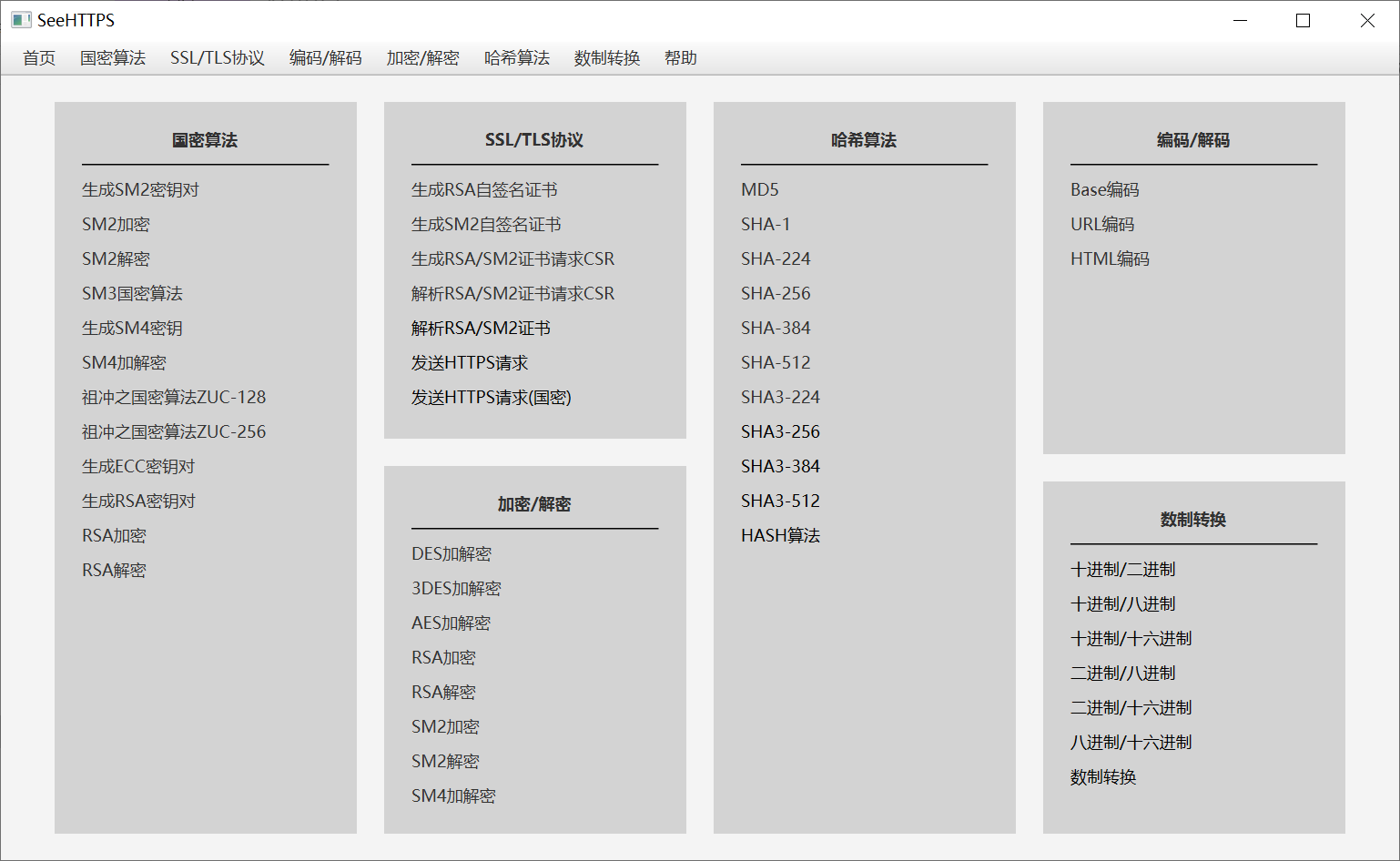Open the 哈希算法 menu in the menu bar
Viewport: 1400px width, 861px height.
coord(516,58)
